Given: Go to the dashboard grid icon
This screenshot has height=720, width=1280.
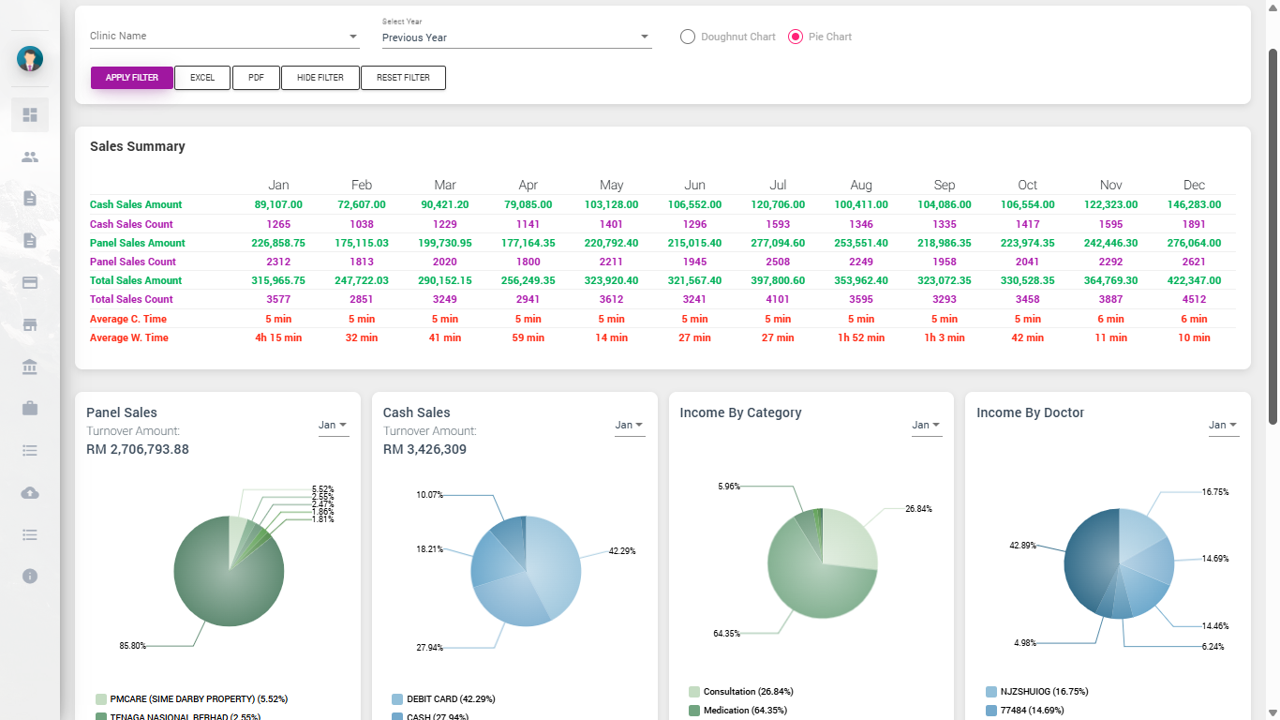Looking at the screenshot, I should 30,115.
